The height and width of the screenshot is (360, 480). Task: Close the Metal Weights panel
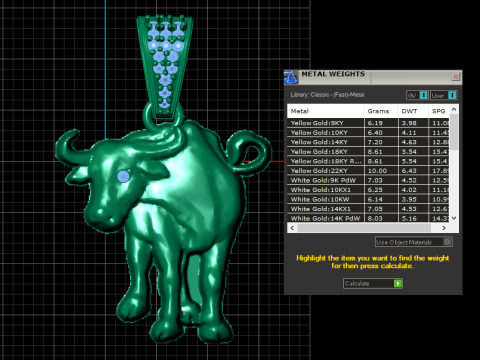455,77
